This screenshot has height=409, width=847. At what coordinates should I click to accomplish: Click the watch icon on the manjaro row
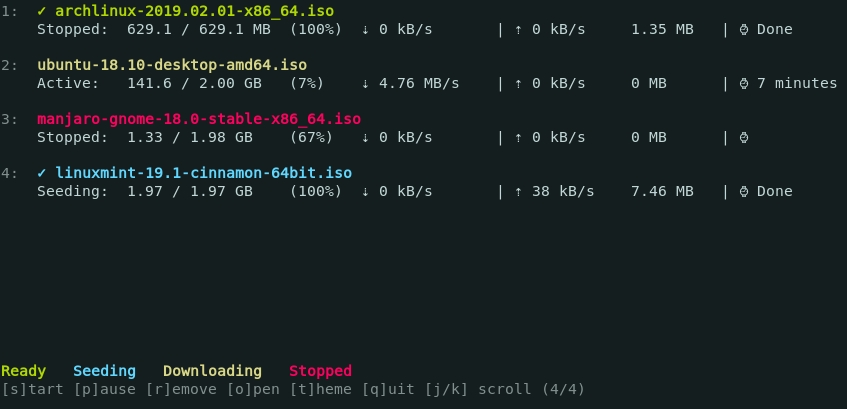point(744,137)
